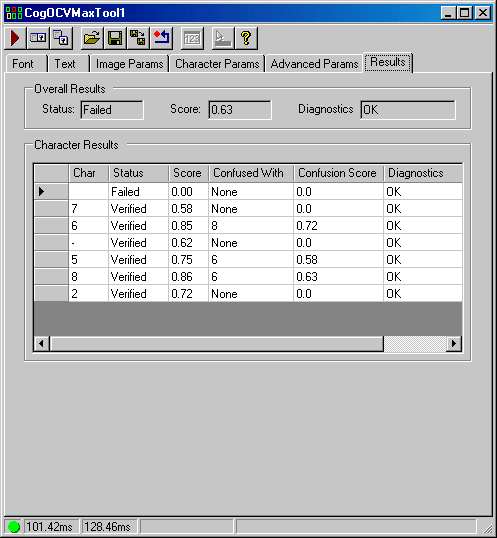Run the tool with the red play icon

[x=15, y=38]
